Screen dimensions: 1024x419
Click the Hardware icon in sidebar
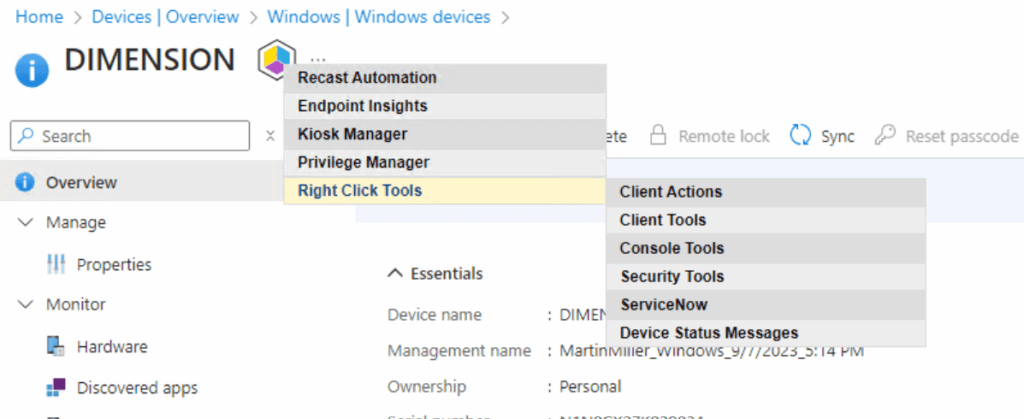tap(56, 347)
